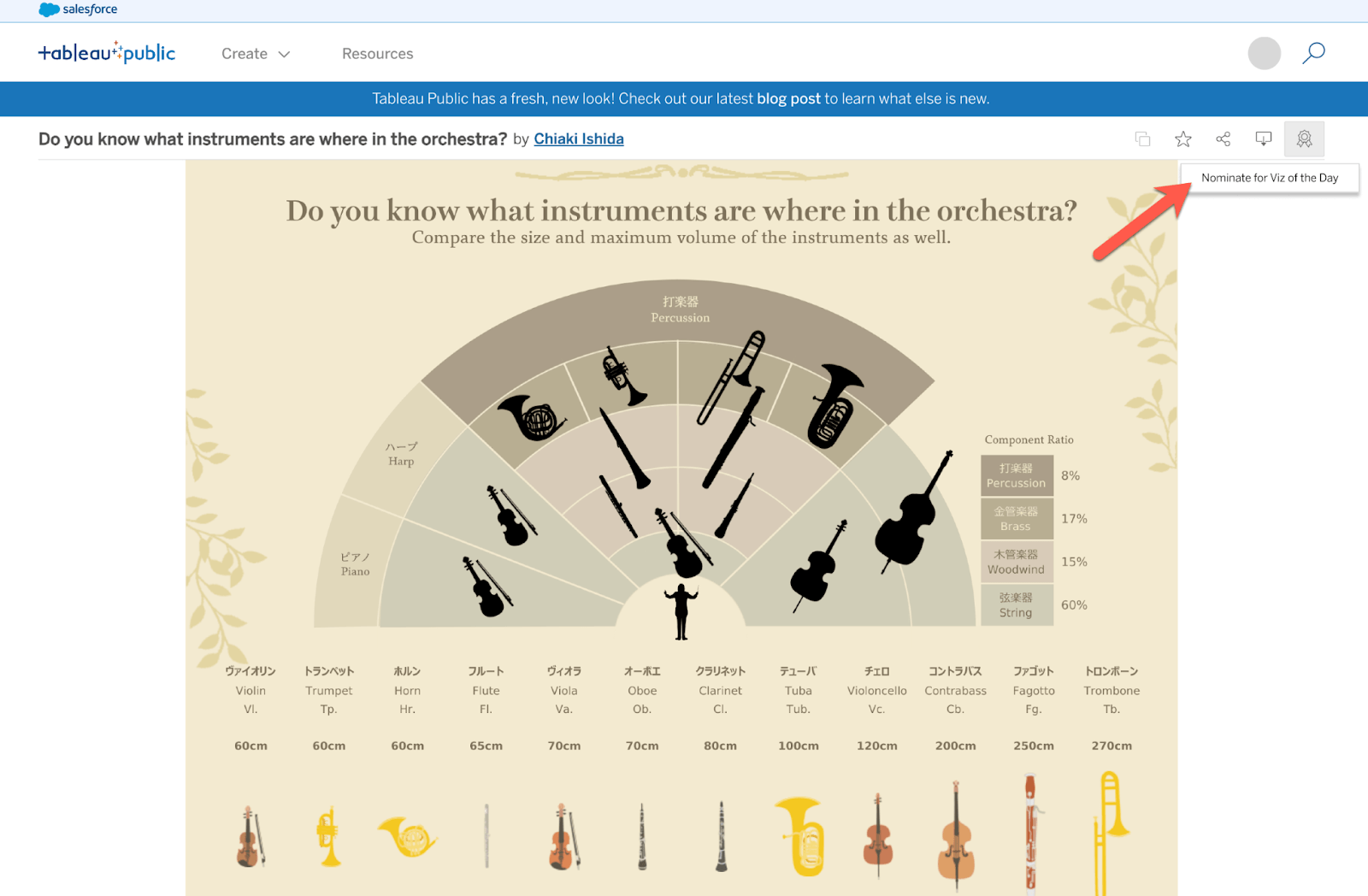This screenshot has width=1368, height=896.
Task: Toggle the Percussion segment in Component Ratio
Action: [x=1017, y=475]
